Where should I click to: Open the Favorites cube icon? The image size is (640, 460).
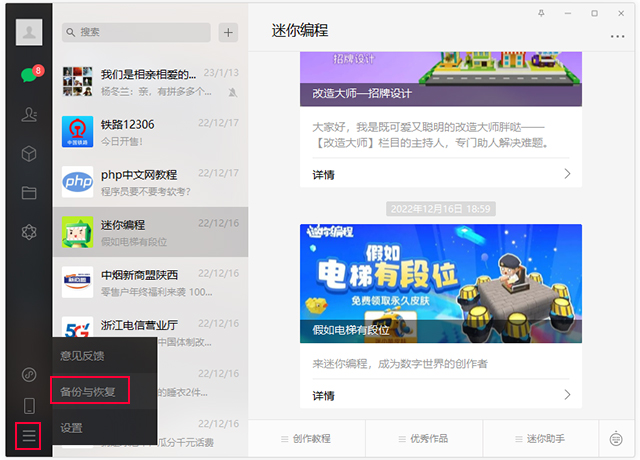tap(29, 154)
